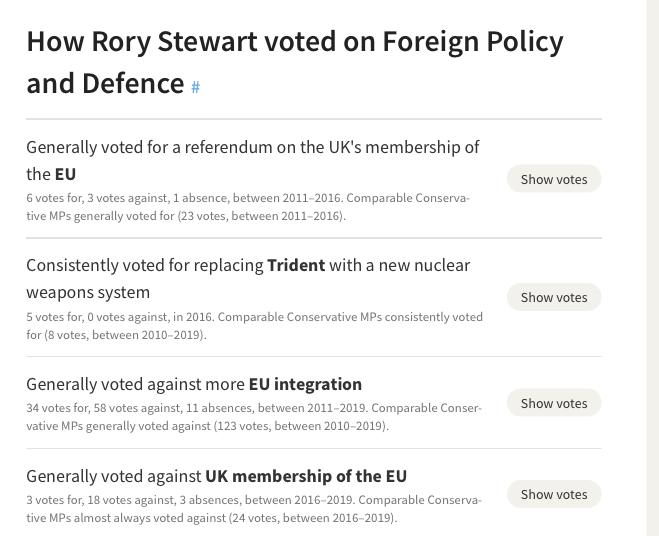This screenshot has height=536, width=659.
Task: Click the '34 votes for, 58 votes against' summary
Action: coord(254,417)
